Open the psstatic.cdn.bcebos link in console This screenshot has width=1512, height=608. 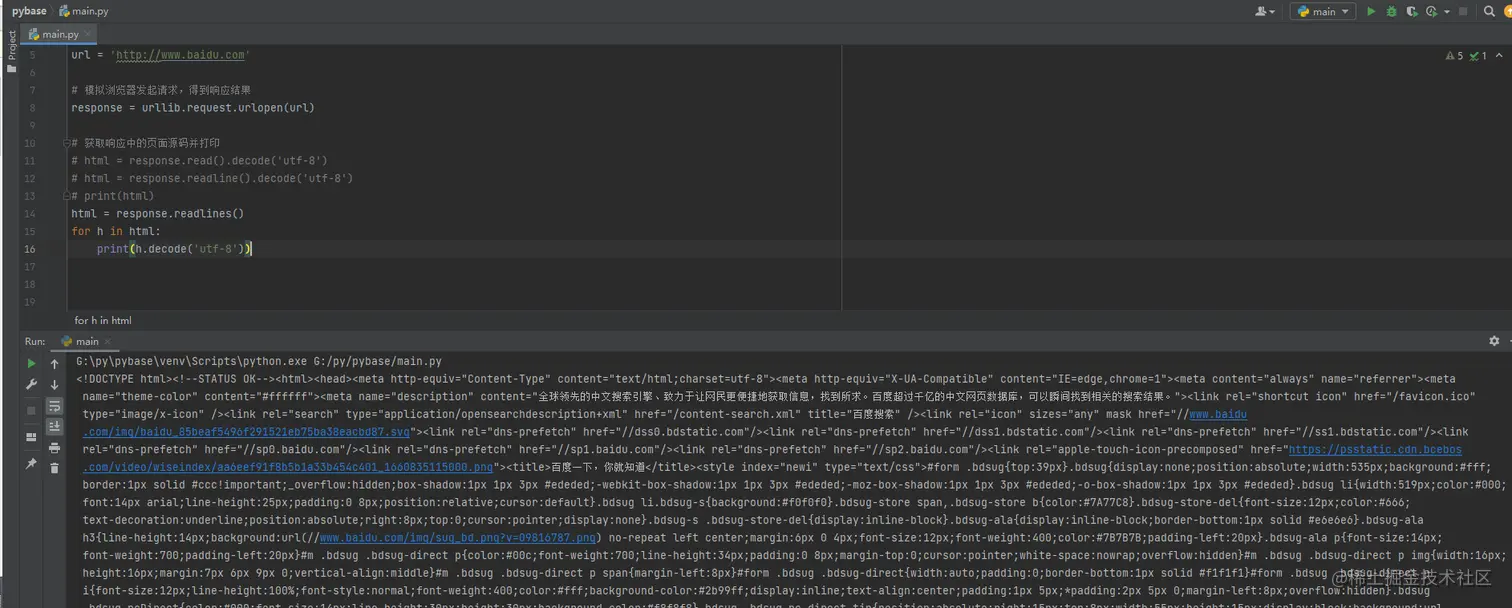click(1375, 450)
